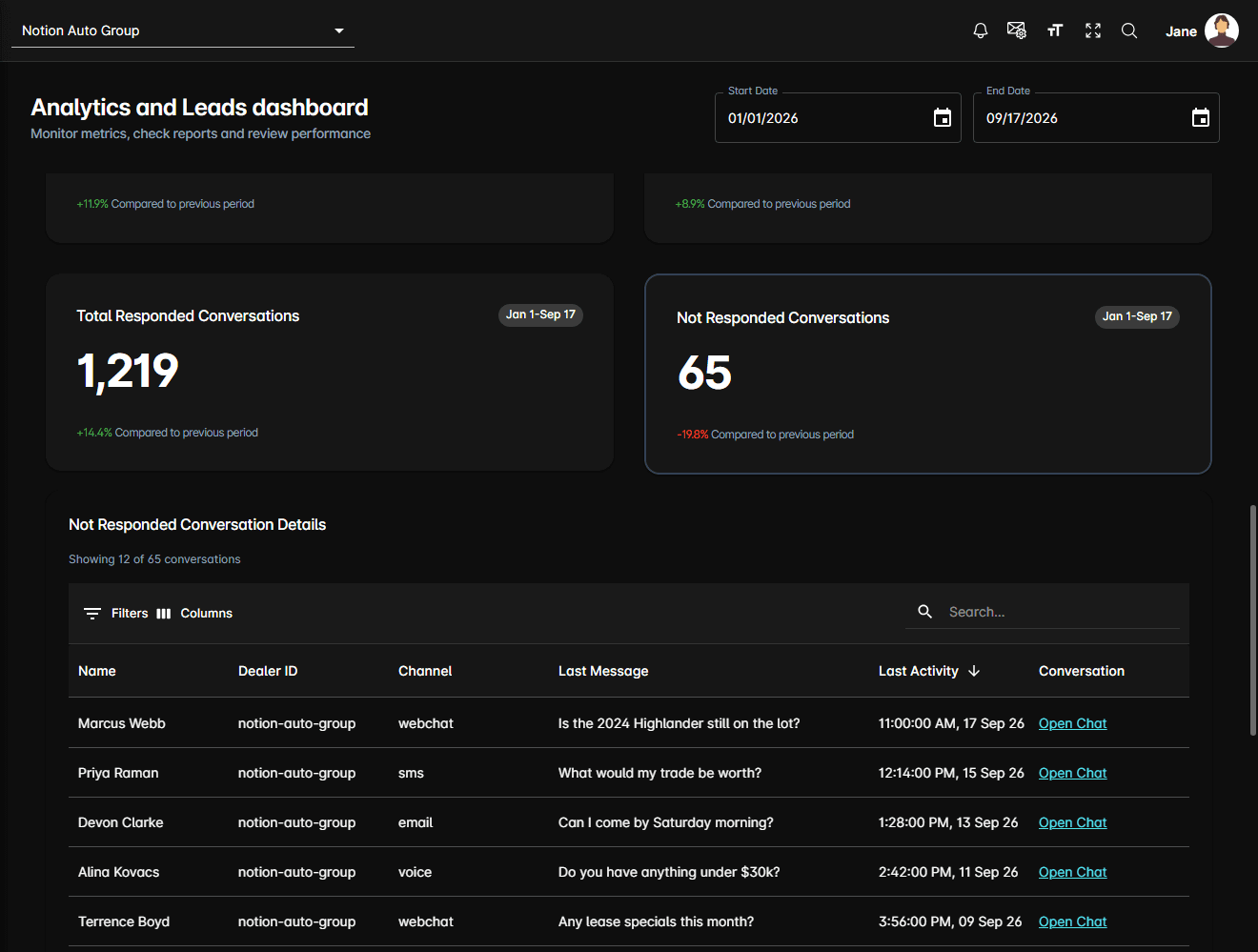Sort by the Dealer ID column header

pyautogui.click(x=268, y=671)
